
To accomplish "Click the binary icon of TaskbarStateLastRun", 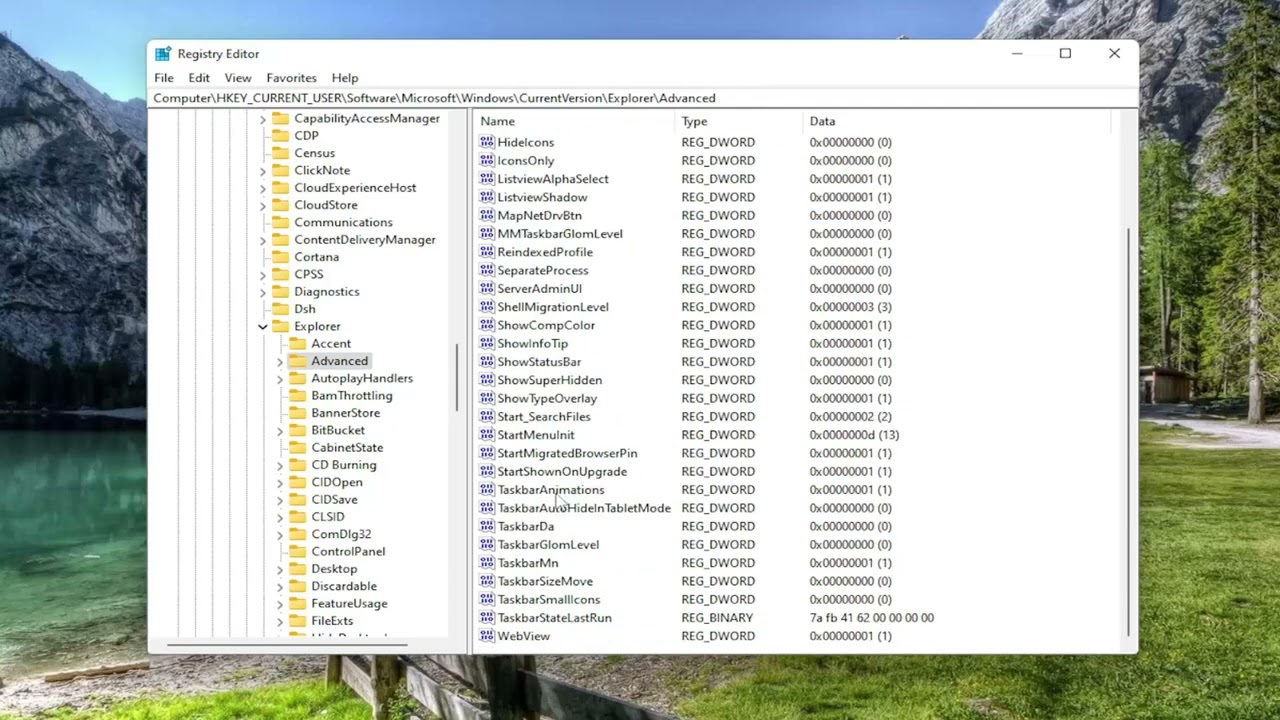I will pyautogui.click(x=487, y=618).
